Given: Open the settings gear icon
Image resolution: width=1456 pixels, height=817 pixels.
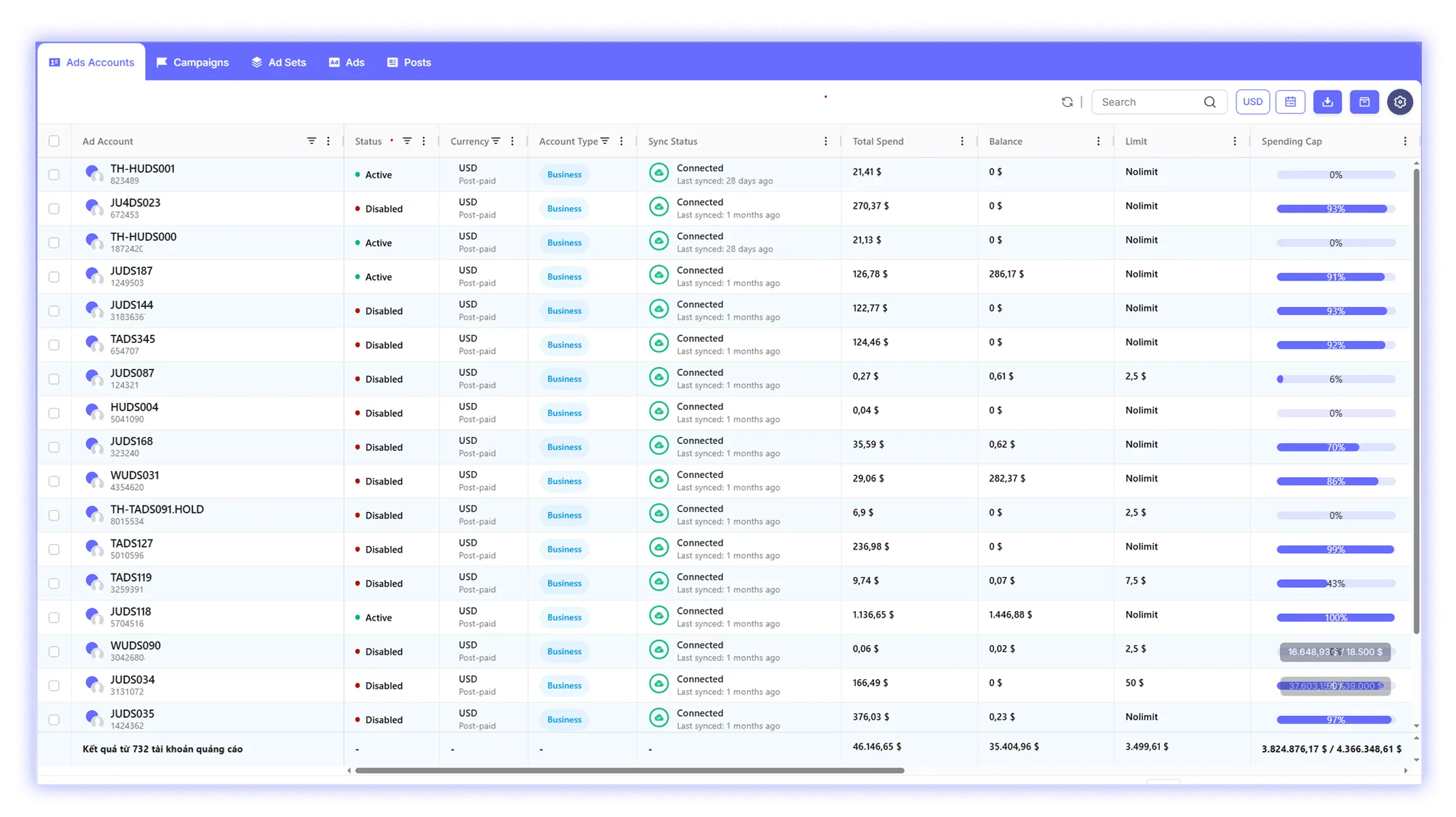Looking at the screenshot, I should pyautogui.click(x=1400, y=102).
